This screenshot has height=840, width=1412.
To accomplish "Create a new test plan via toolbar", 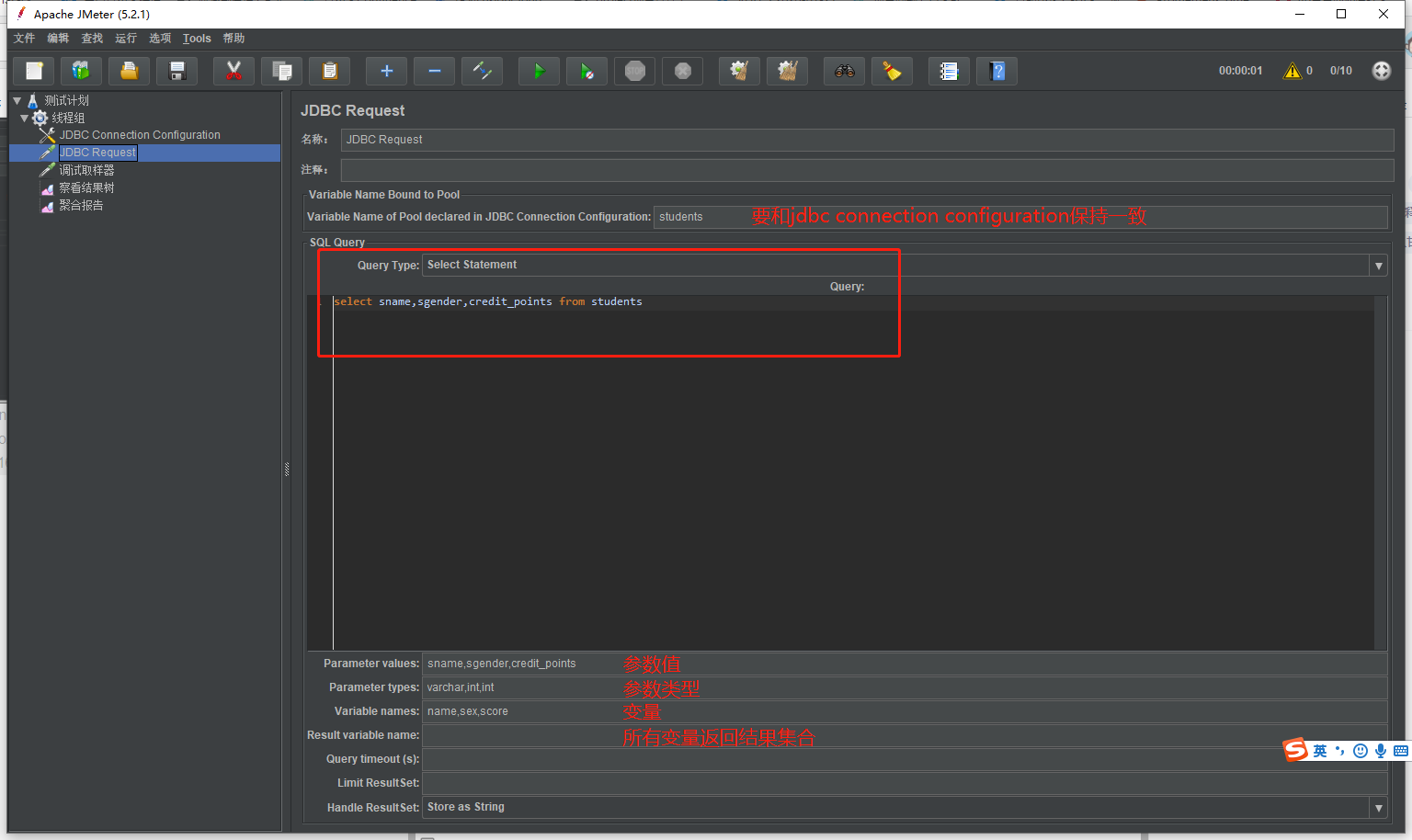I will pos(34,71).
